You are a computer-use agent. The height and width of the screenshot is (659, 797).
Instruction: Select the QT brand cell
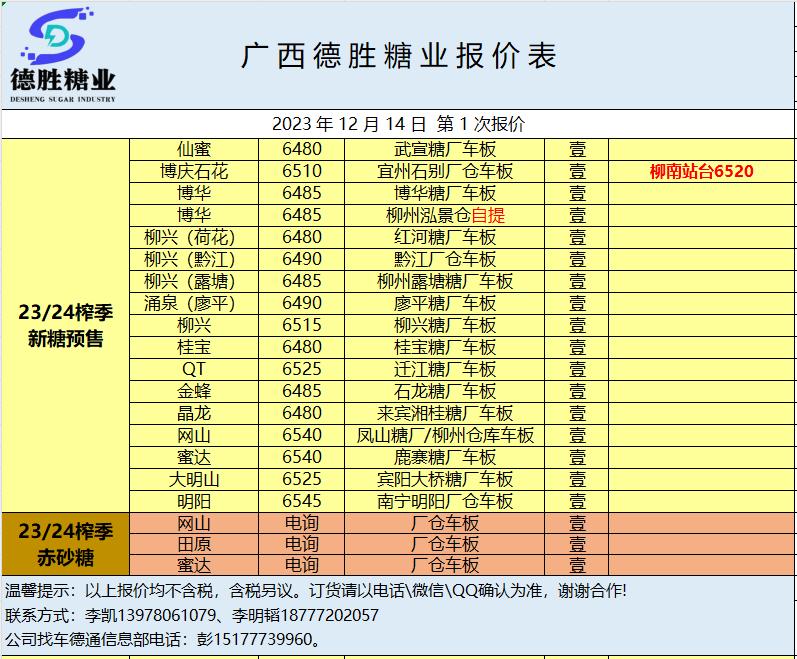click(194, 369)
